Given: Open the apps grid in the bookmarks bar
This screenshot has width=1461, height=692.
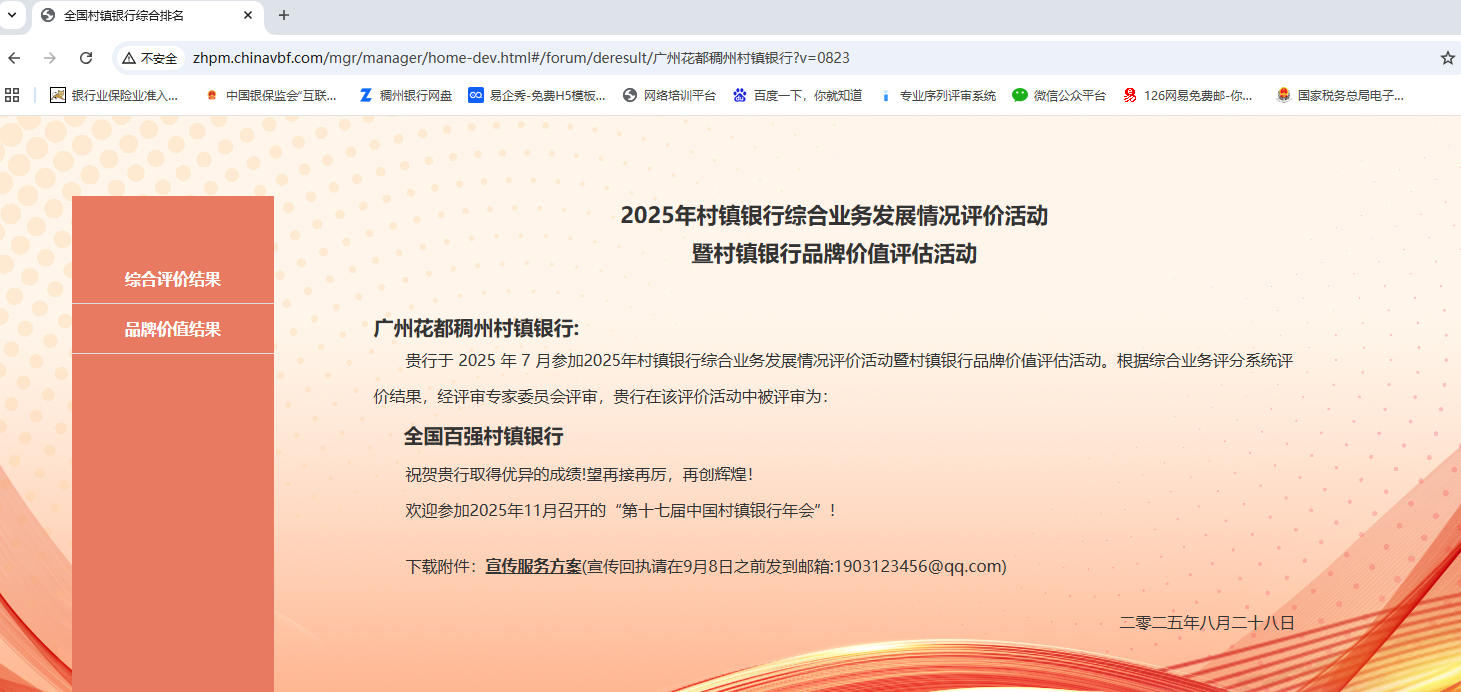Looking at the screenshot, I should 12,95.
